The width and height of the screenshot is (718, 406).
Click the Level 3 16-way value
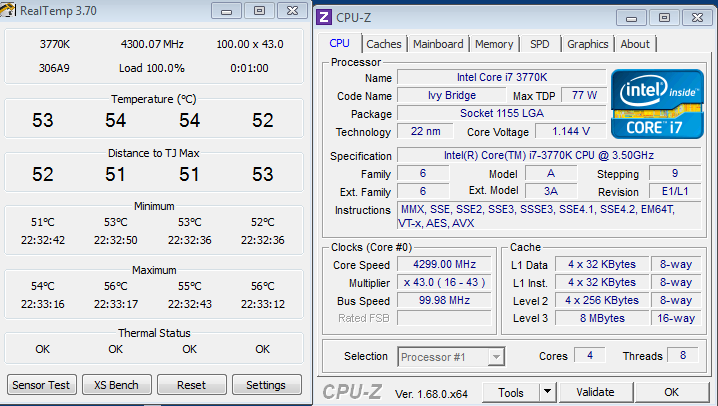[x=676, y=318]
